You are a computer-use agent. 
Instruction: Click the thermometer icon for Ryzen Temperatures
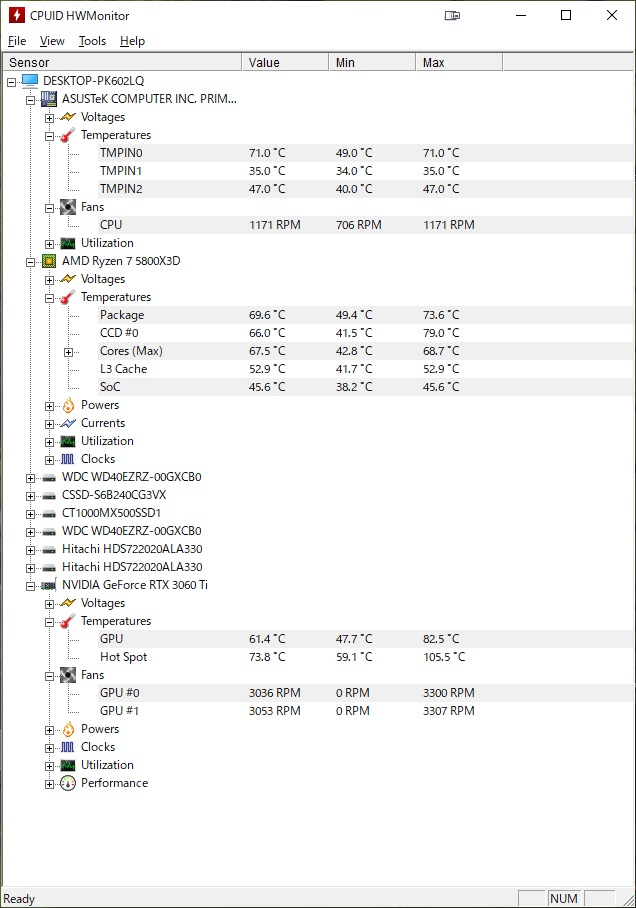tap(68, 297)
